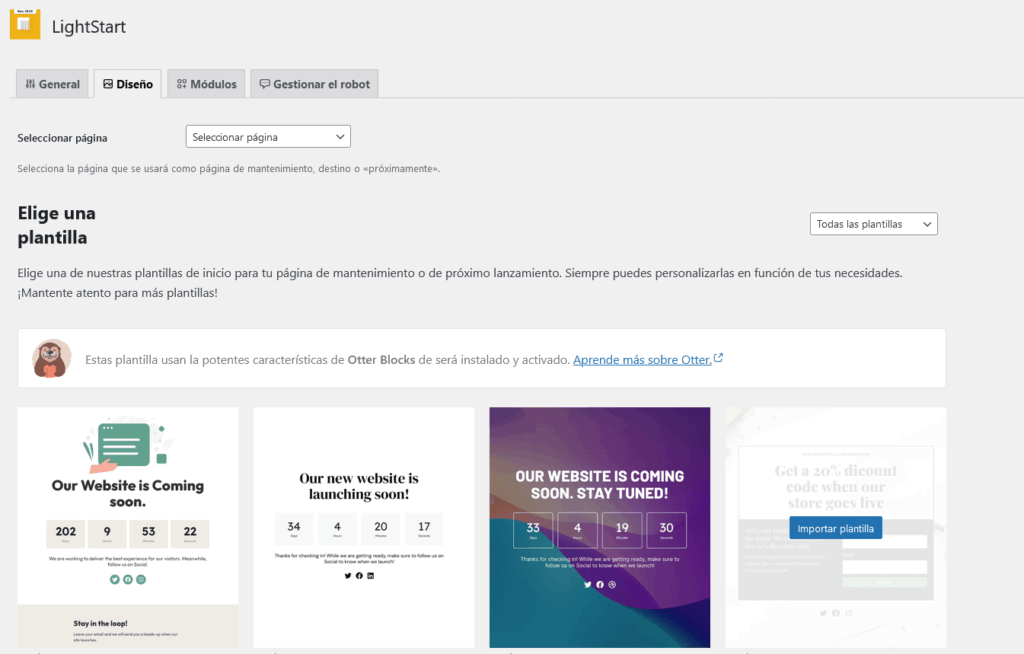Image resolution: width=1024 pixels, height=654 pixels.
Task: Select the purple coming soon template thumbnail
Action: coord(599,527)
